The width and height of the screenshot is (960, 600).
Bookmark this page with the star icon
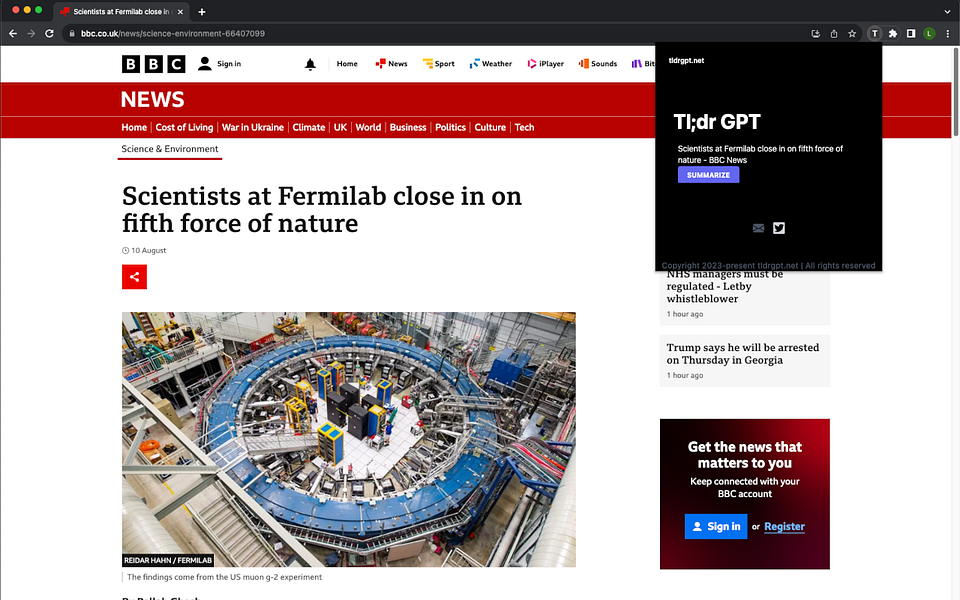click(852, 34)
